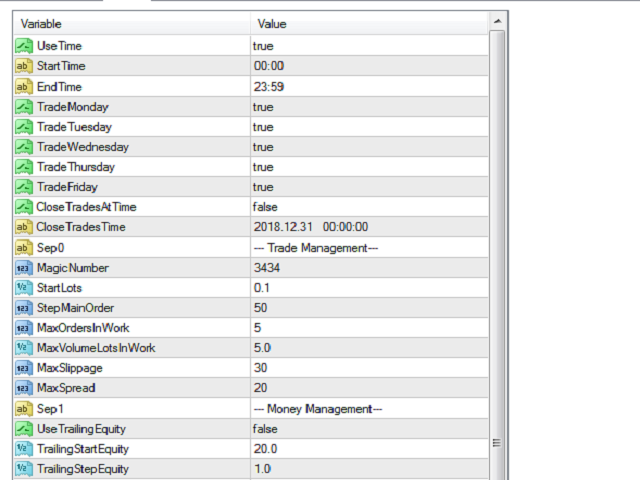Screen dimensions: 640x480
Task: Click the double icon beside TrailingStartEquity
Action: (24, 449)
